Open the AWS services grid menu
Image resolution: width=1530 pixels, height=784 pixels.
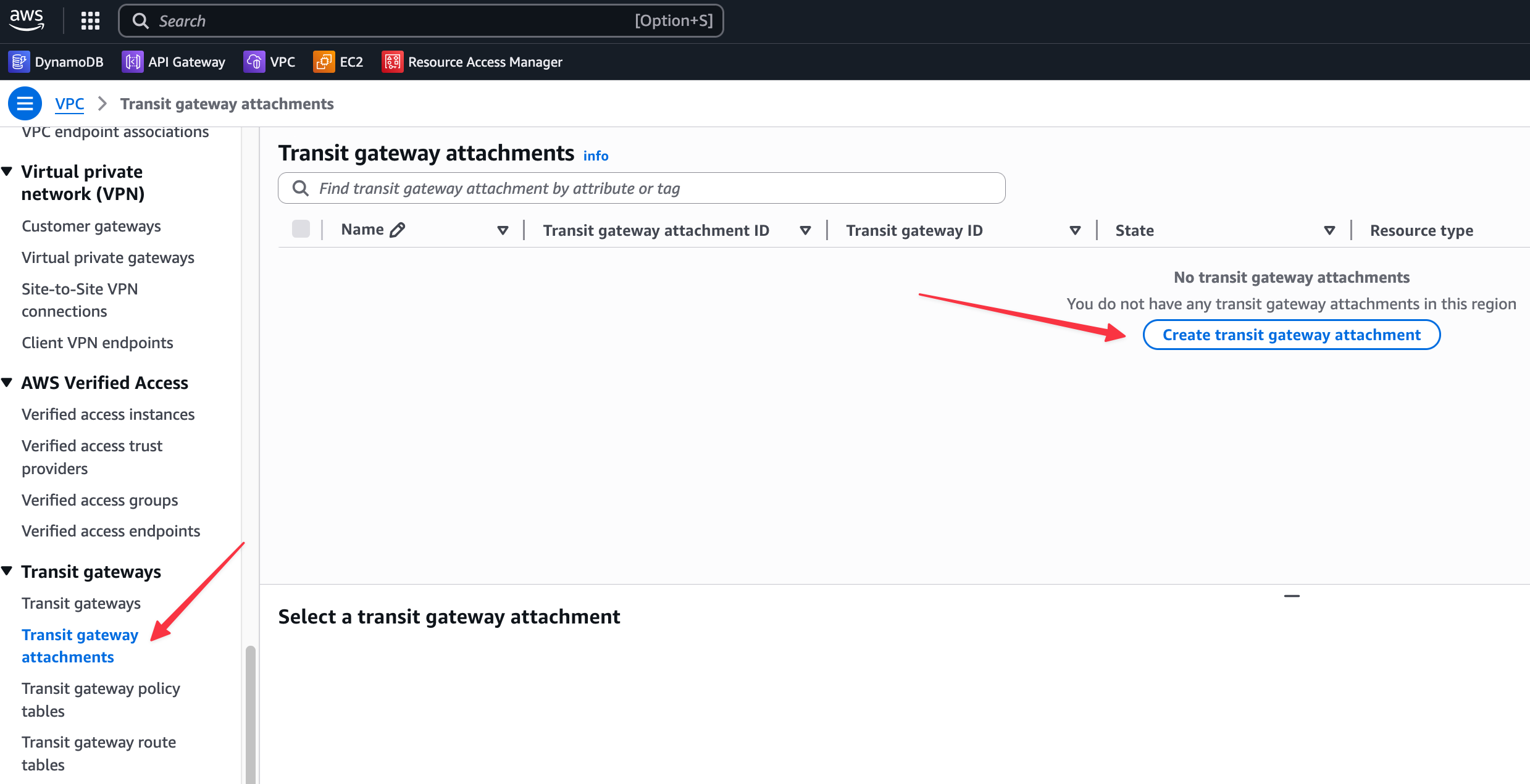90,20
